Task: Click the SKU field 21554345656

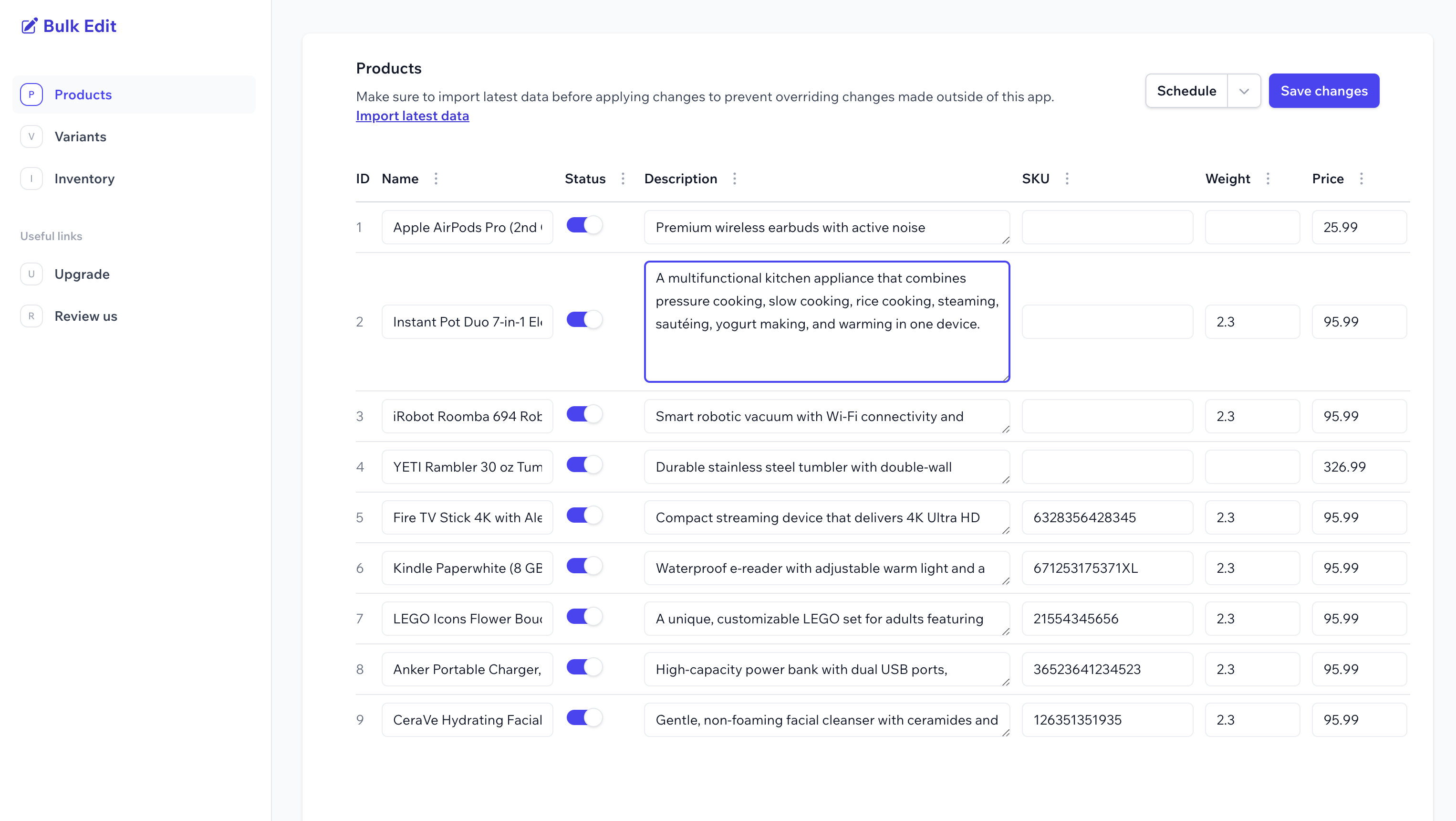Action: (1107, 619)
